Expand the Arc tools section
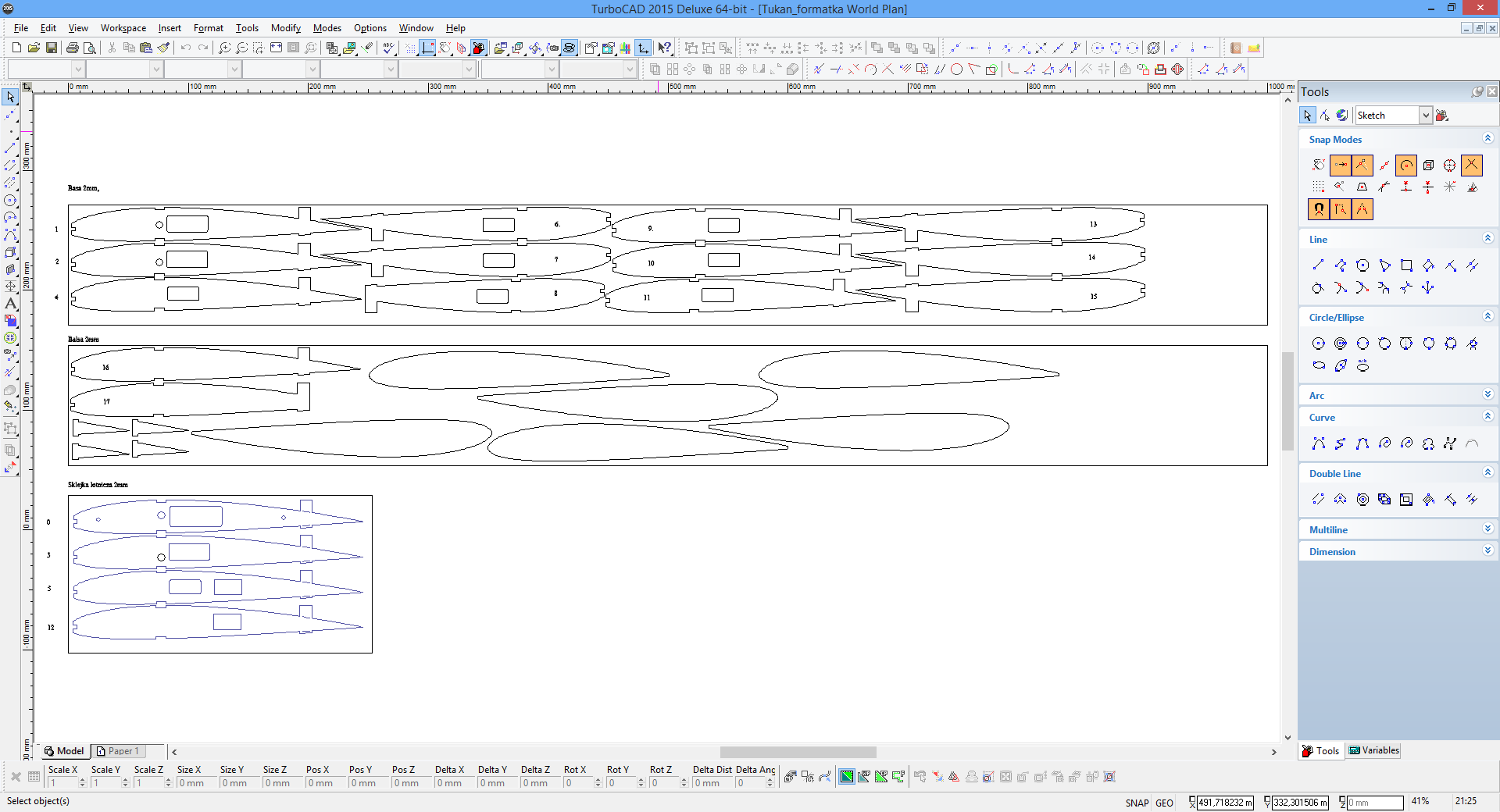Viewport: 1500px width, 812px height. point(1487,395)
